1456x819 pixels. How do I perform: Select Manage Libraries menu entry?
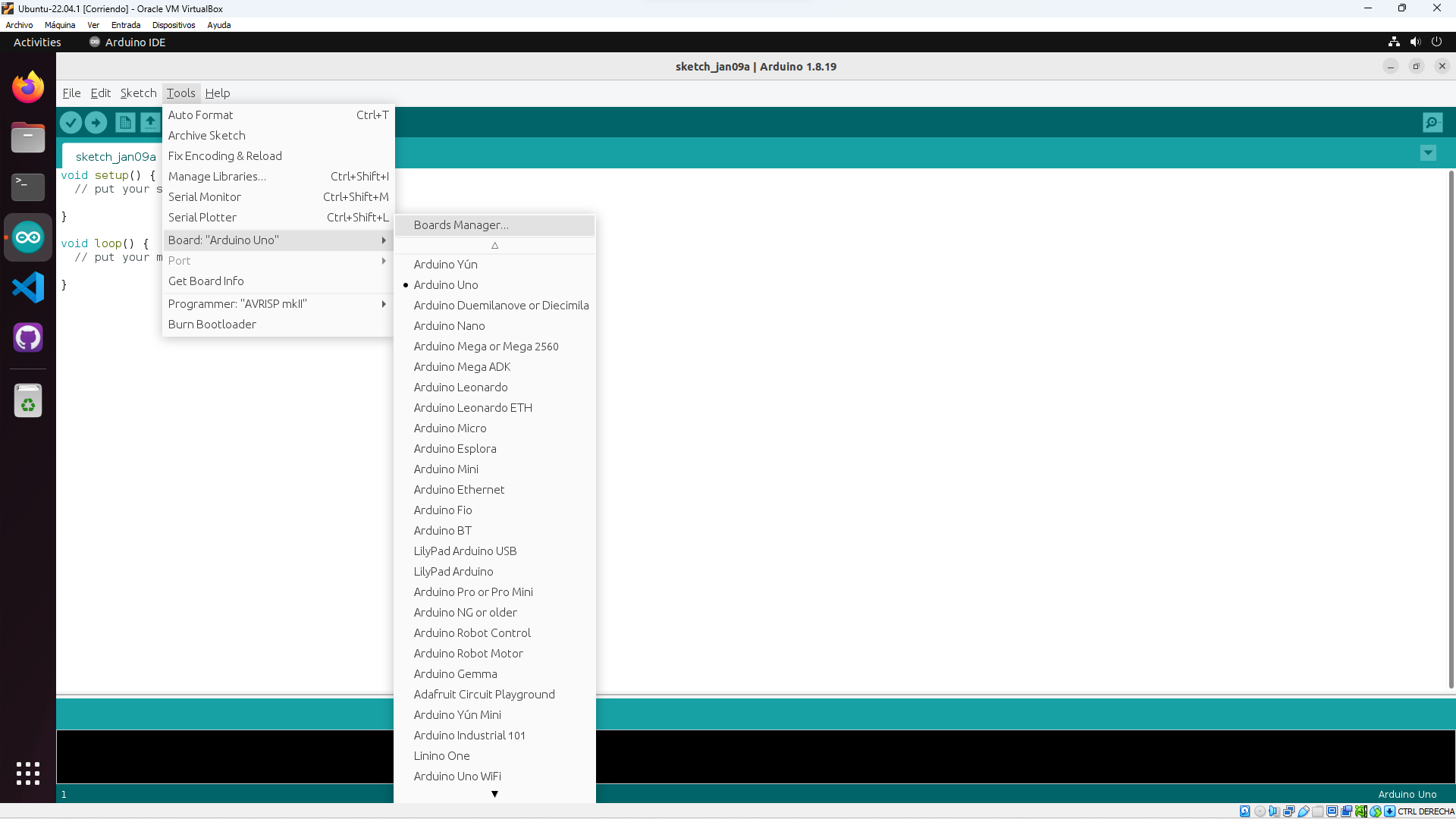point(217,177)
